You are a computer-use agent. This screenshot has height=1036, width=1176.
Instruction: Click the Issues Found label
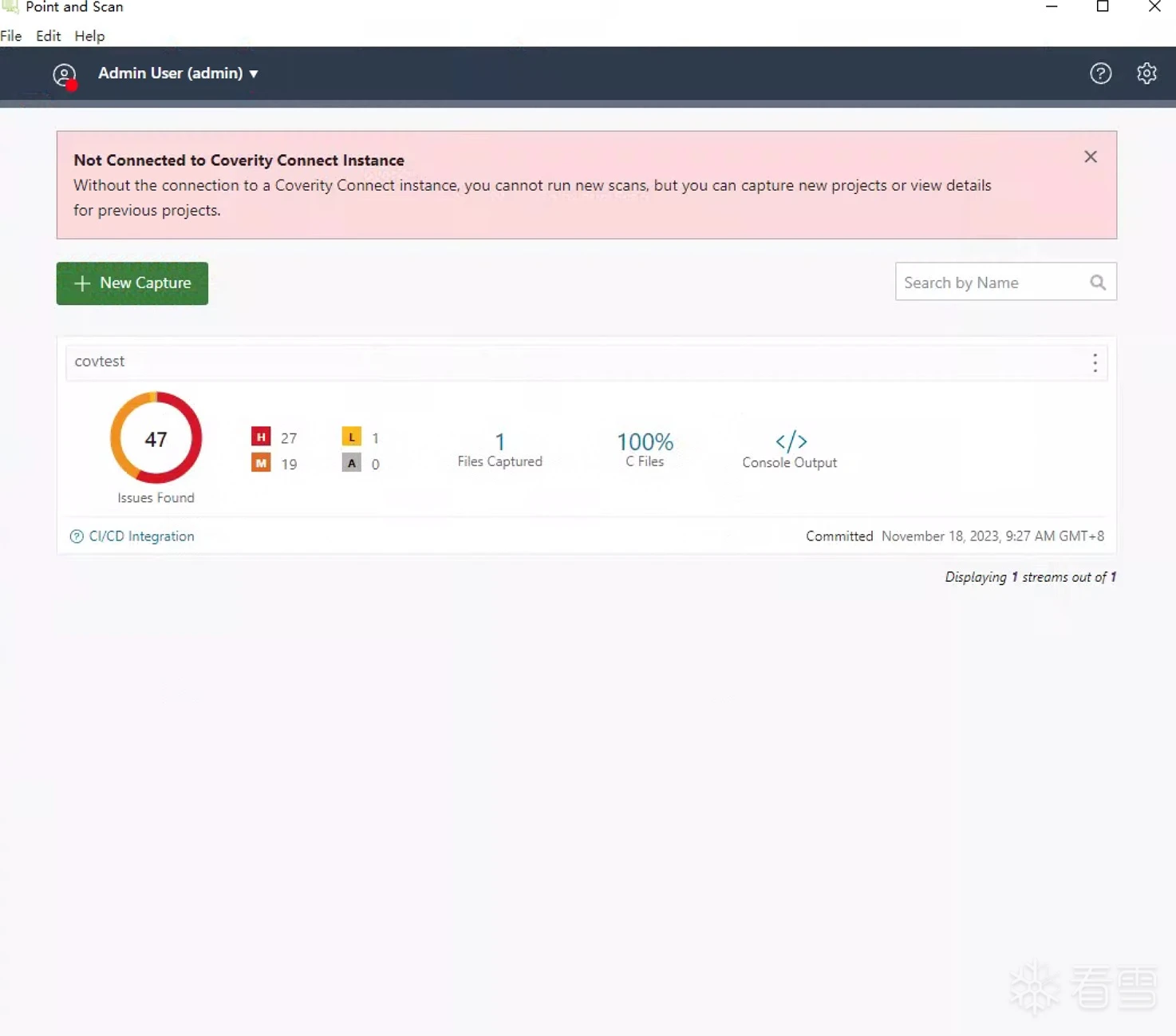coord(156,498)
